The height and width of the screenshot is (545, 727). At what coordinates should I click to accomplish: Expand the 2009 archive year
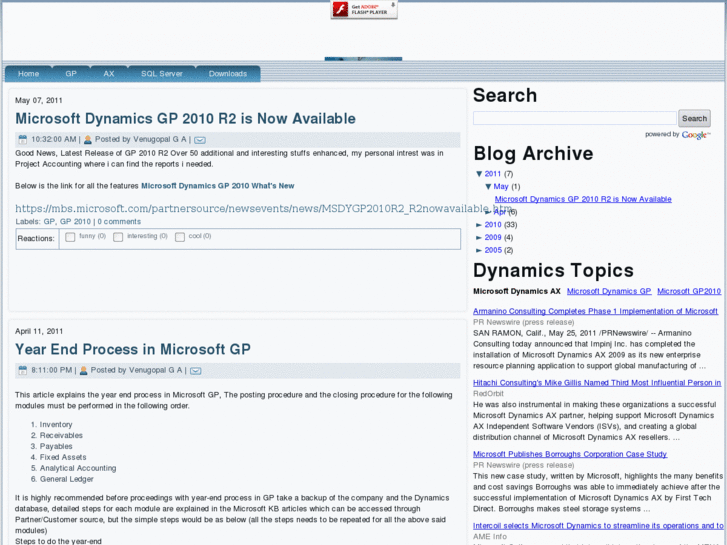479,237
